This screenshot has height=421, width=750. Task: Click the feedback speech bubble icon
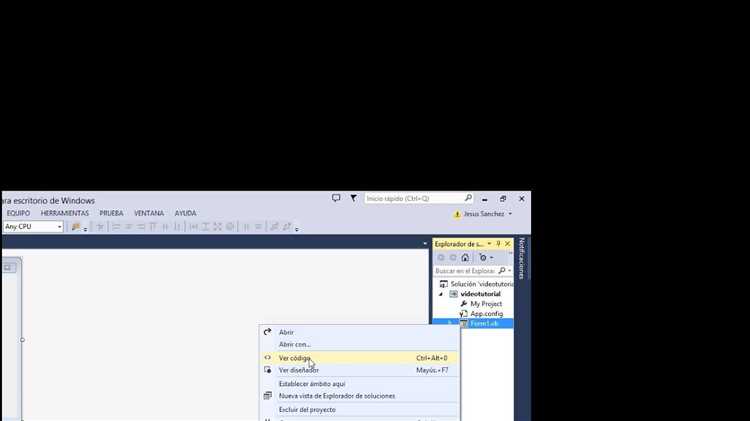(336, 198)
